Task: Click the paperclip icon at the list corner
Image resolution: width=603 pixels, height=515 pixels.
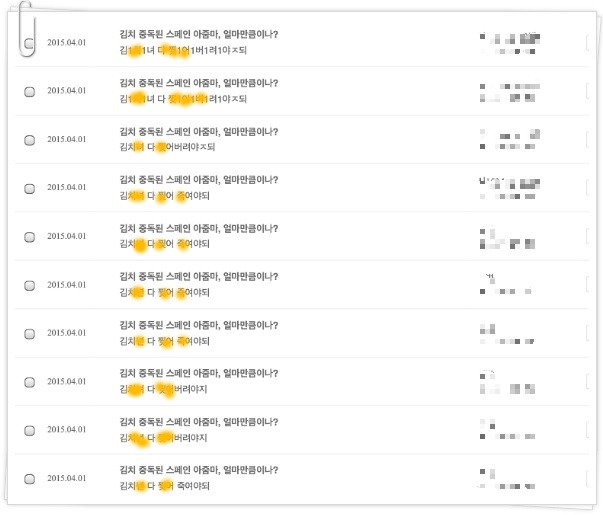Action: (x=27, y=29)
